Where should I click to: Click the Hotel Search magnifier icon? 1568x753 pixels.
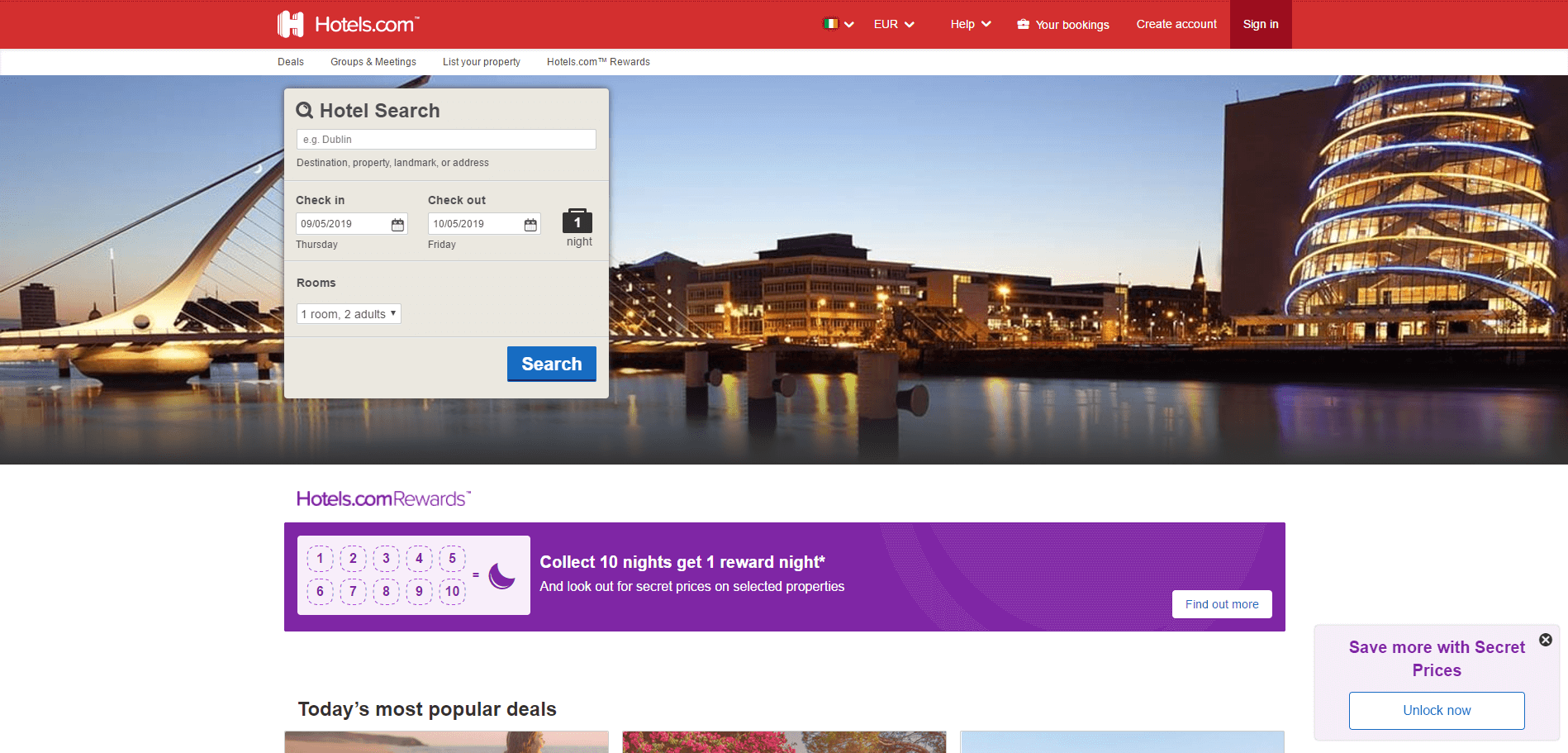point(305,111)
